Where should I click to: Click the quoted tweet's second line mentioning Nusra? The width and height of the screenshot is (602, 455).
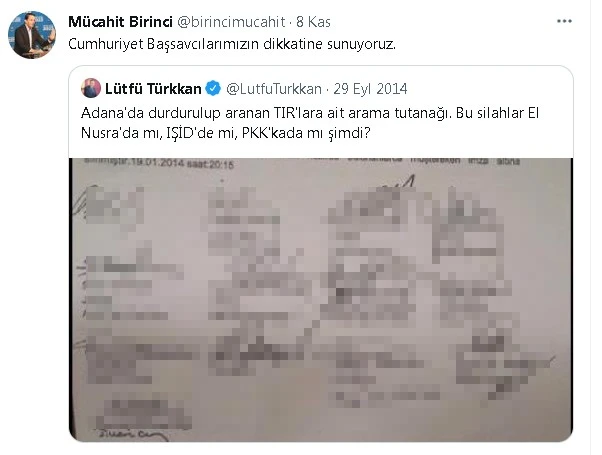pos(226,133)
